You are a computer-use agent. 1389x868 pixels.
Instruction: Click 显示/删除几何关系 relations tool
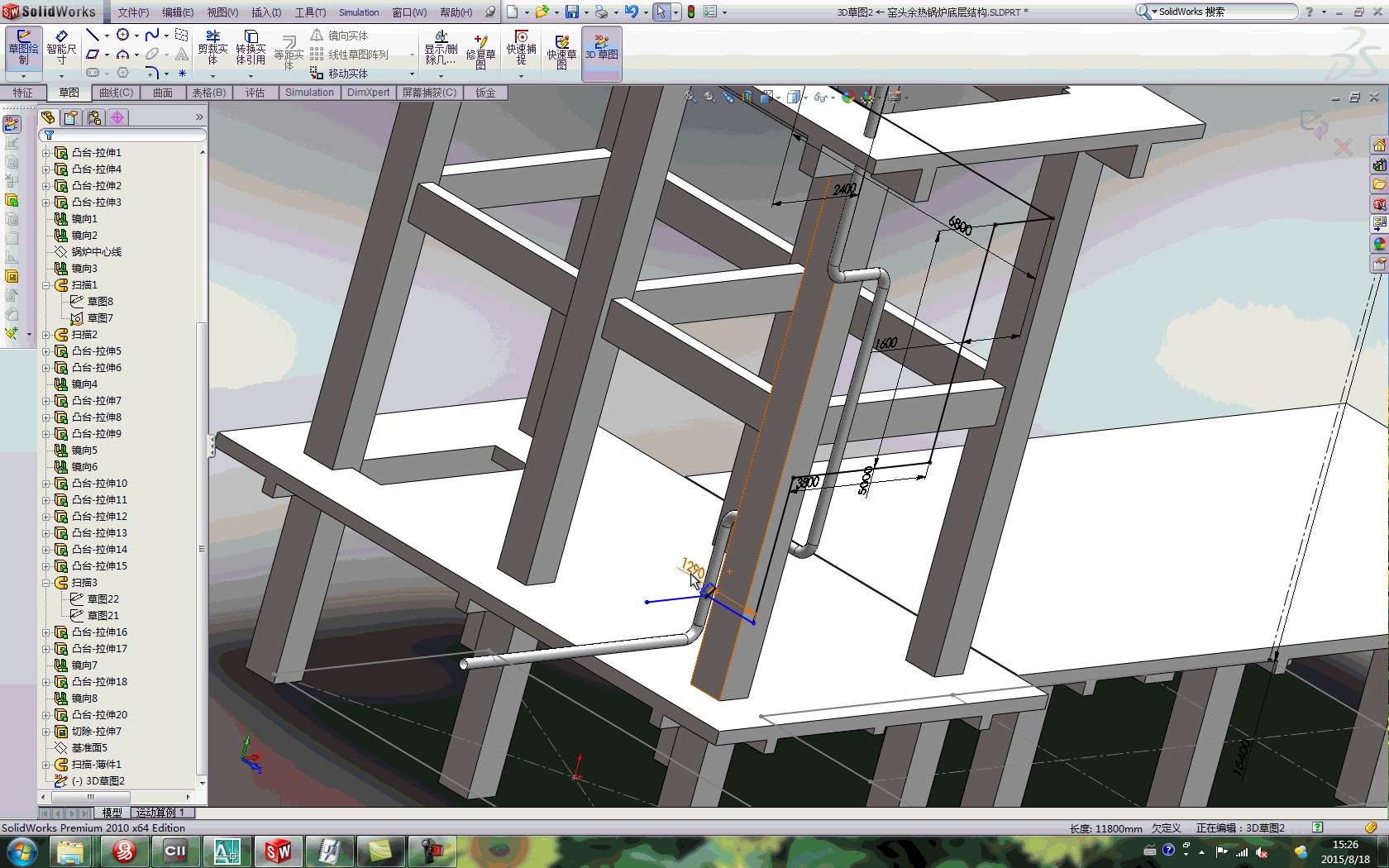441,47
